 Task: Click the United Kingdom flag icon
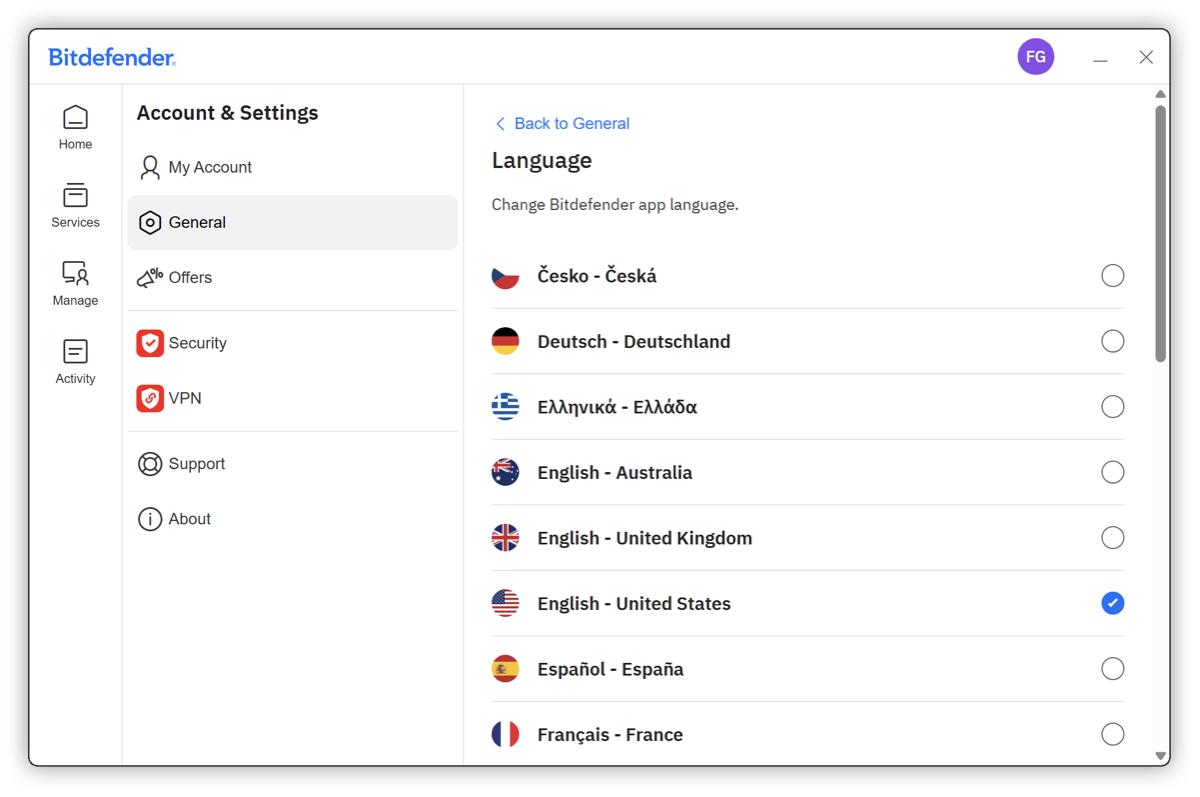coord(505,538)
